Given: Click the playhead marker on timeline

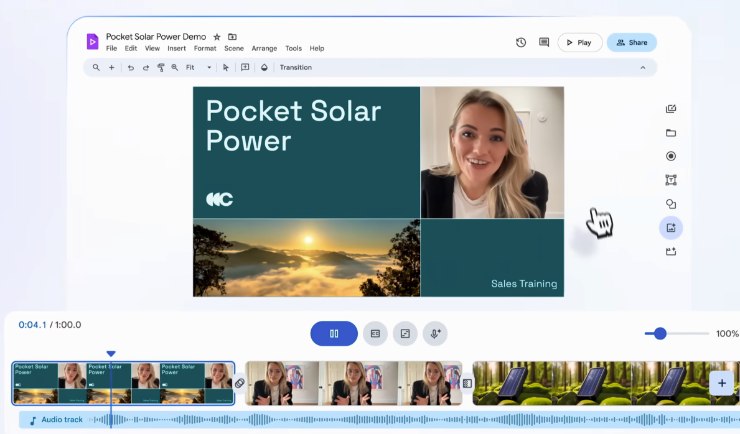Looking at the screenshot, I should tap(111, 354).
